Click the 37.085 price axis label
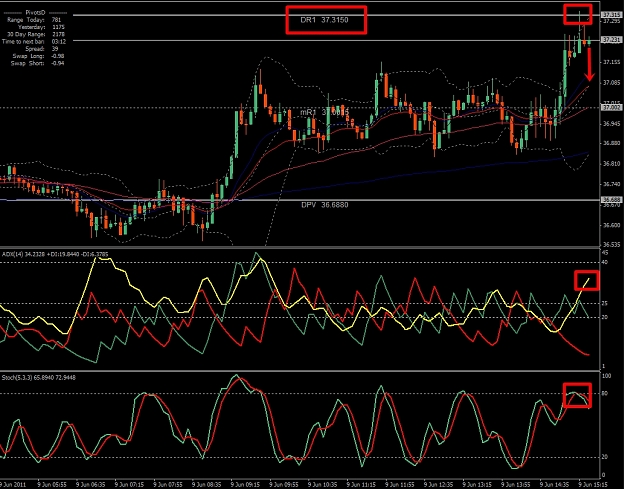Image resolution: width=625 pixels, height=489 pixels. 612,83
